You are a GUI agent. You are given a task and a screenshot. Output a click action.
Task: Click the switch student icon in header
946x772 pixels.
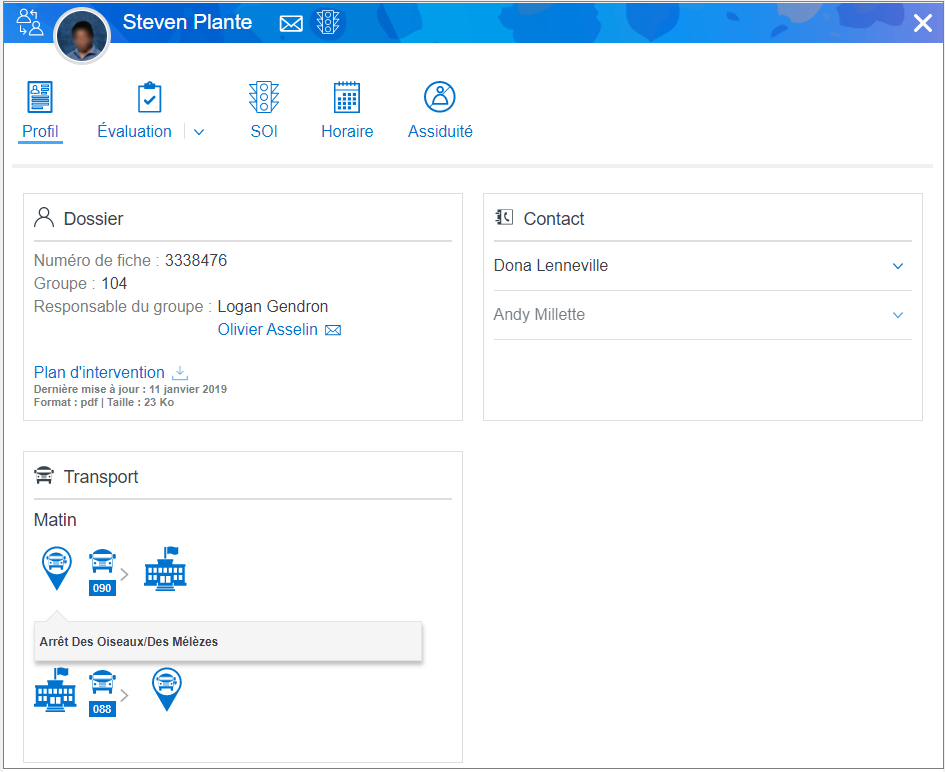[30, 22]
